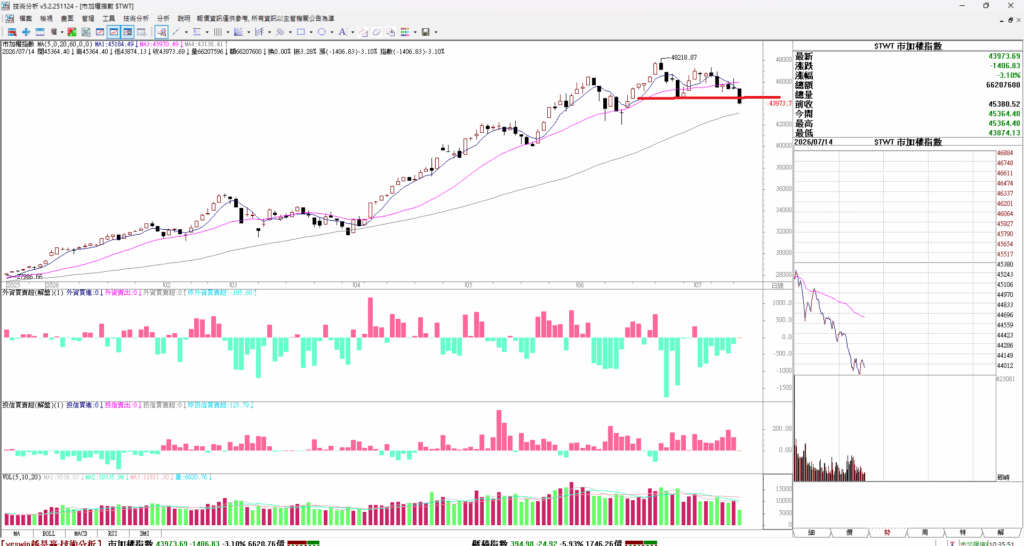Viewport: 1024px width, 546px height.
Task: Select the 解 tab in right panel
Action: (x=1000, y=532)
